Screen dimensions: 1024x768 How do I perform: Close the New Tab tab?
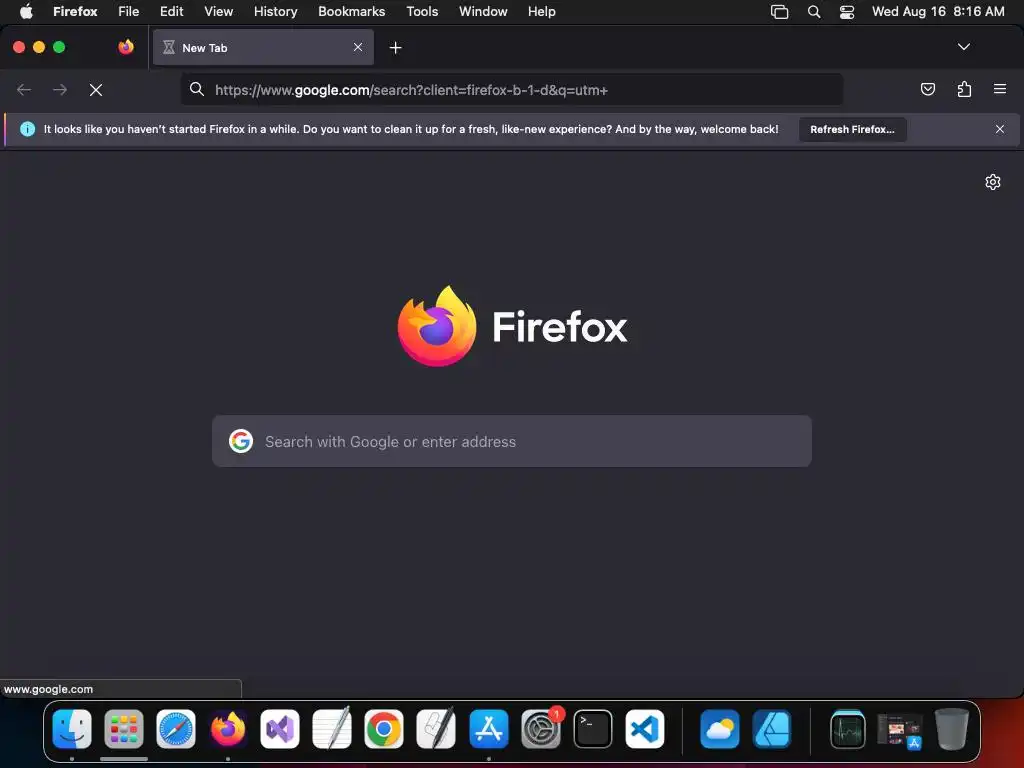click(358, 47)
